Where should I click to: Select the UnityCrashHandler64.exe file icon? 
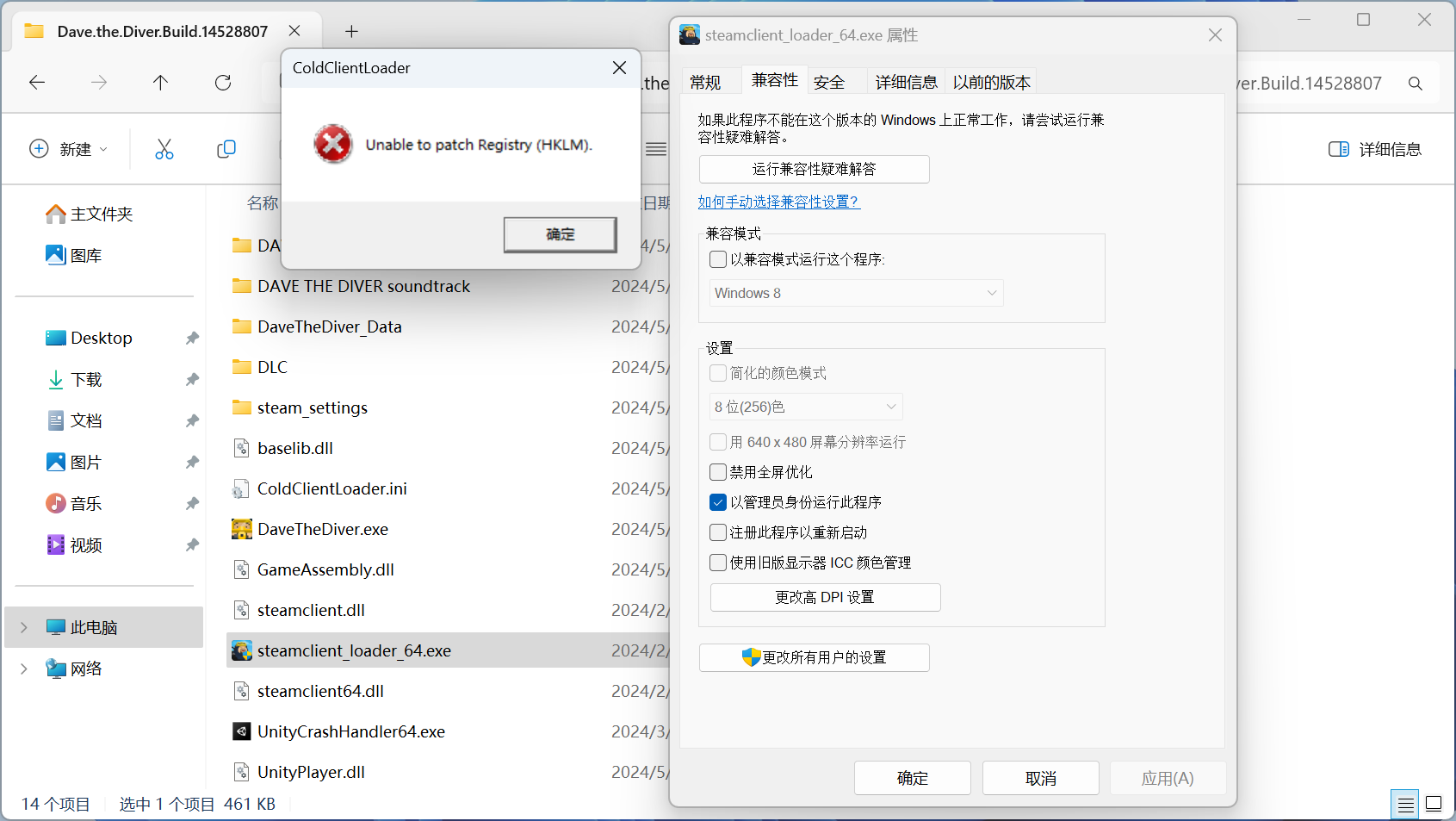tap(242, 731)
